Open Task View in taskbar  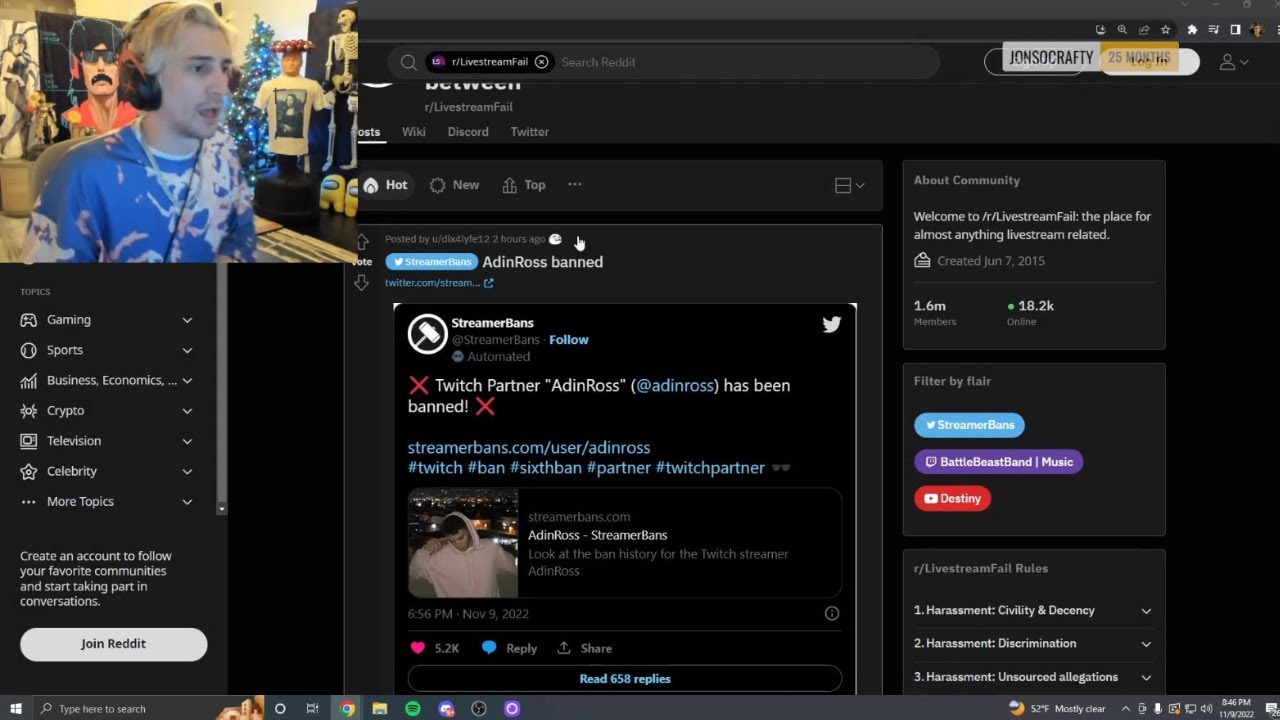(312, 709)
